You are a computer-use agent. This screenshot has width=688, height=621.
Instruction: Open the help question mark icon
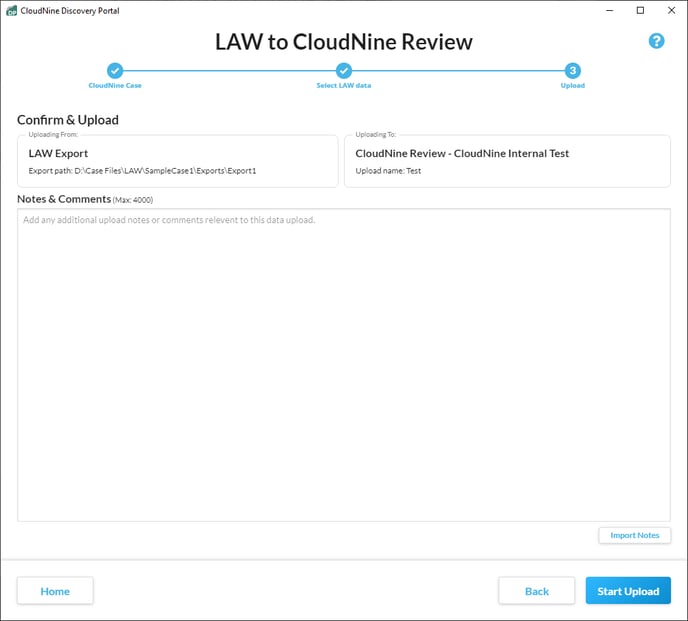[x=656, y=41]
